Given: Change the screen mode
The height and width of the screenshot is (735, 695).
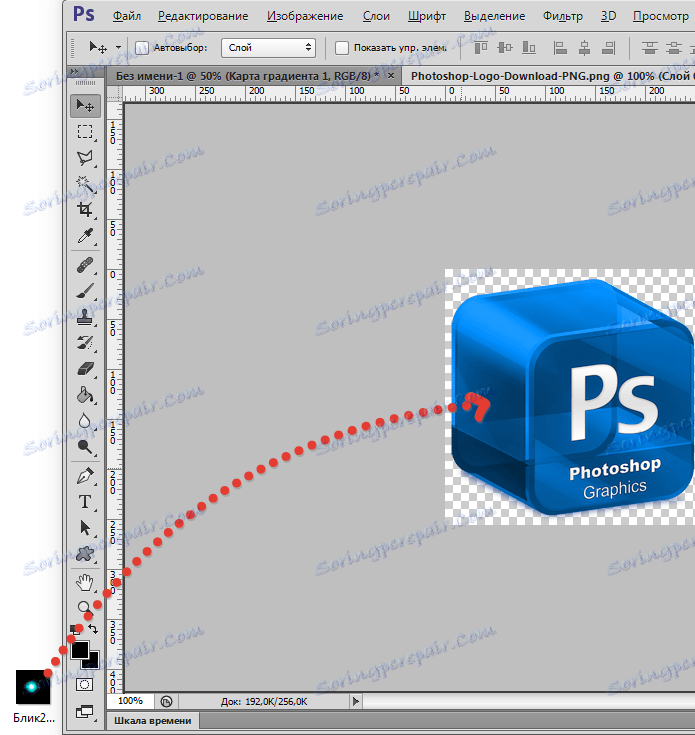Looking at the screenshot, I should click(85, 712).
